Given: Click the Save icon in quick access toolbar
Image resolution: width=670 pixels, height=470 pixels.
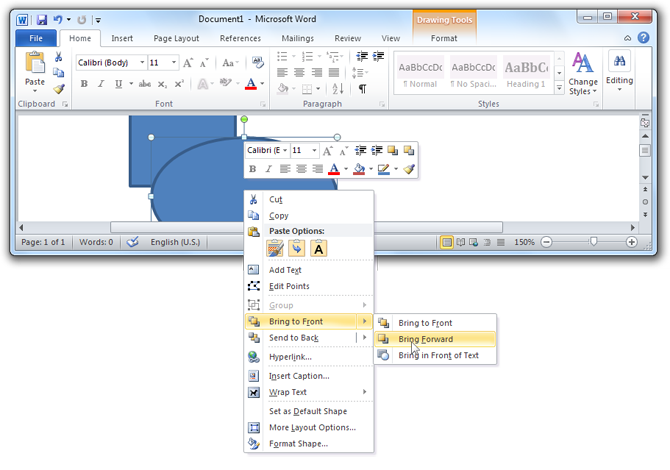Looking at the screenshot, I should point(41,20).
